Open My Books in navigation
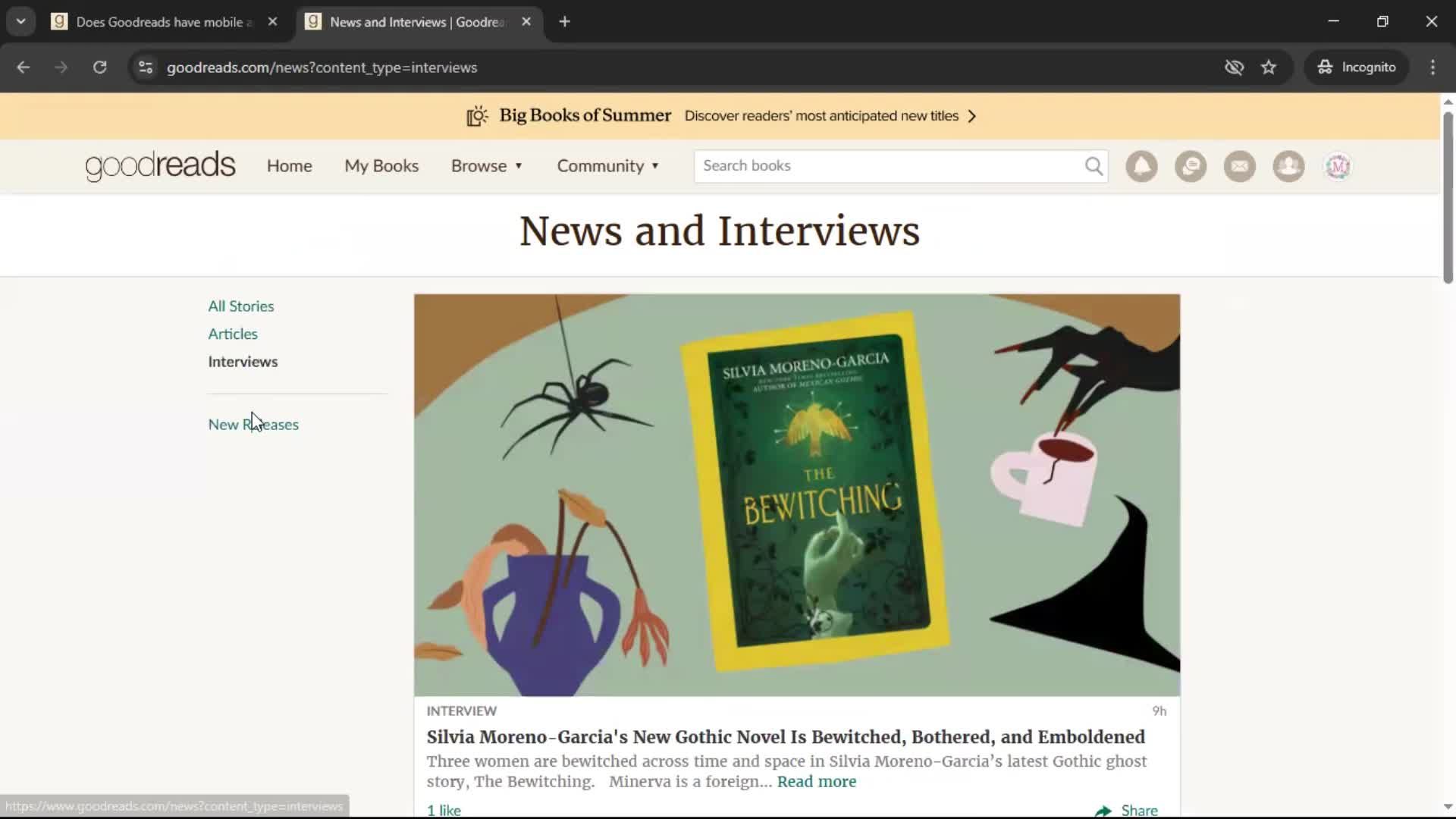 381,166
